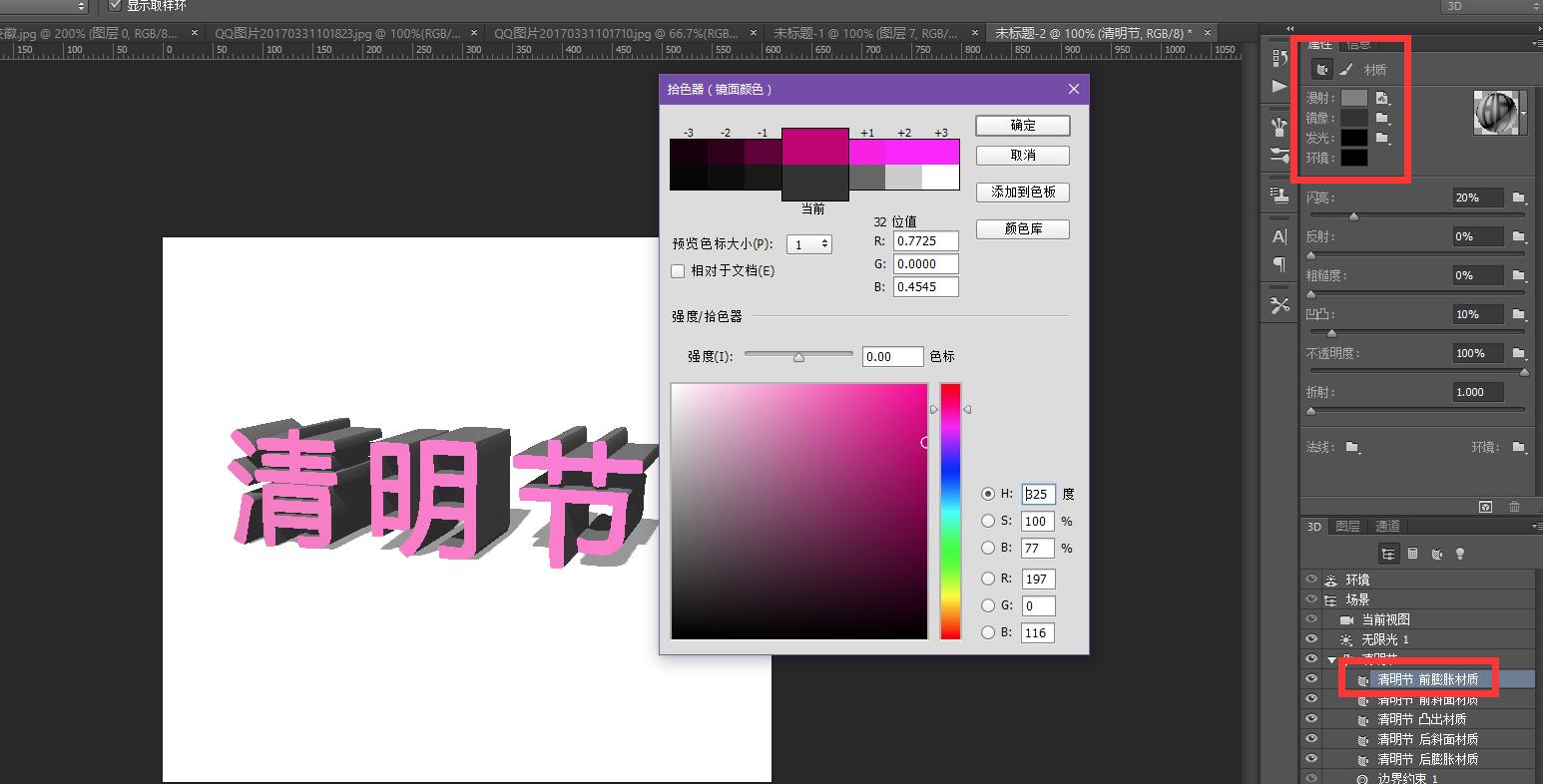Open diffuse (漫射) texture map icon
Image resolution: width=1543 pixels, height=784 pixels.
[x=1382, y=98]
